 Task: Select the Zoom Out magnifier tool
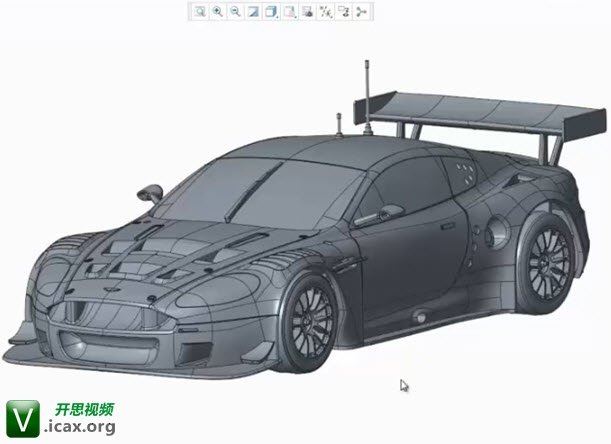pos(235,12)
